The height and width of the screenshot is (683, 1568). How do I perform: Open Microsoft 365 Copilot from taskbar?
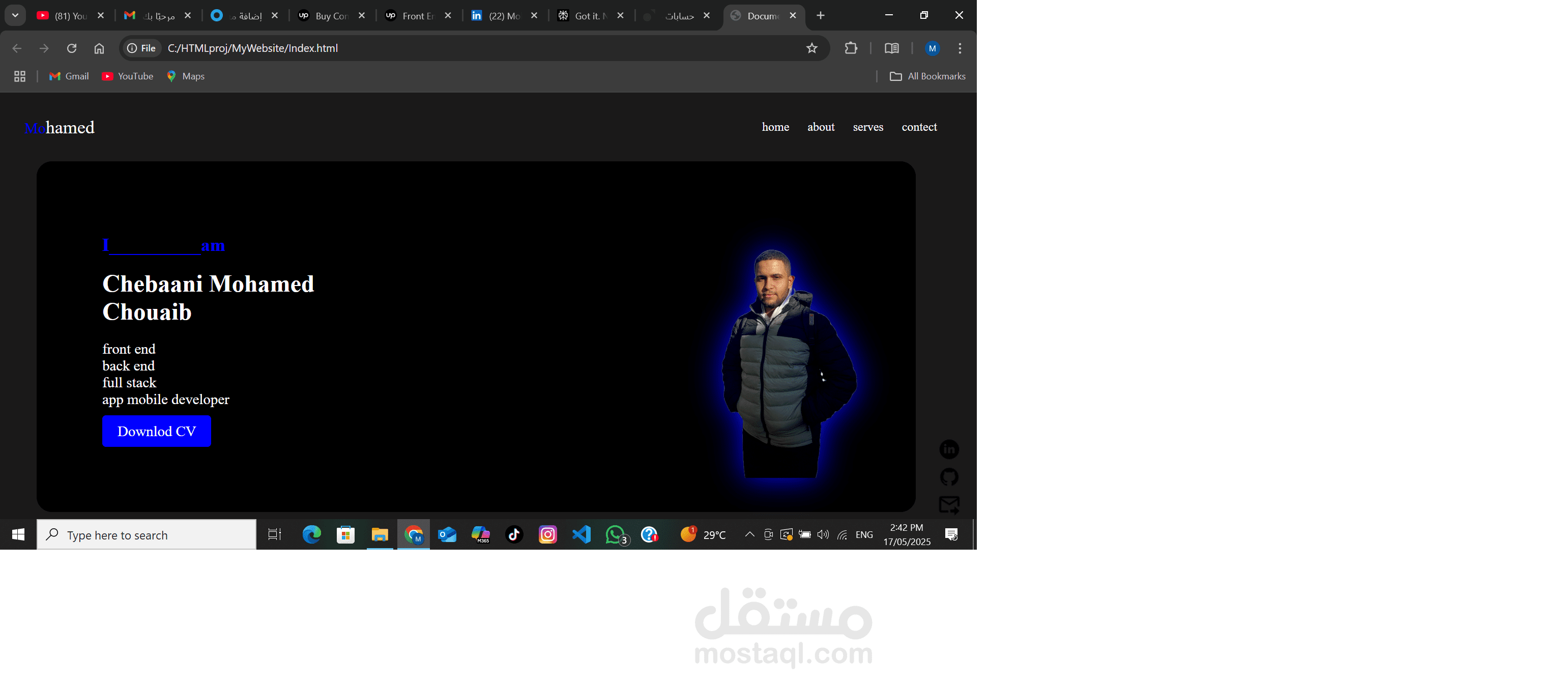[x=481, y=534]
